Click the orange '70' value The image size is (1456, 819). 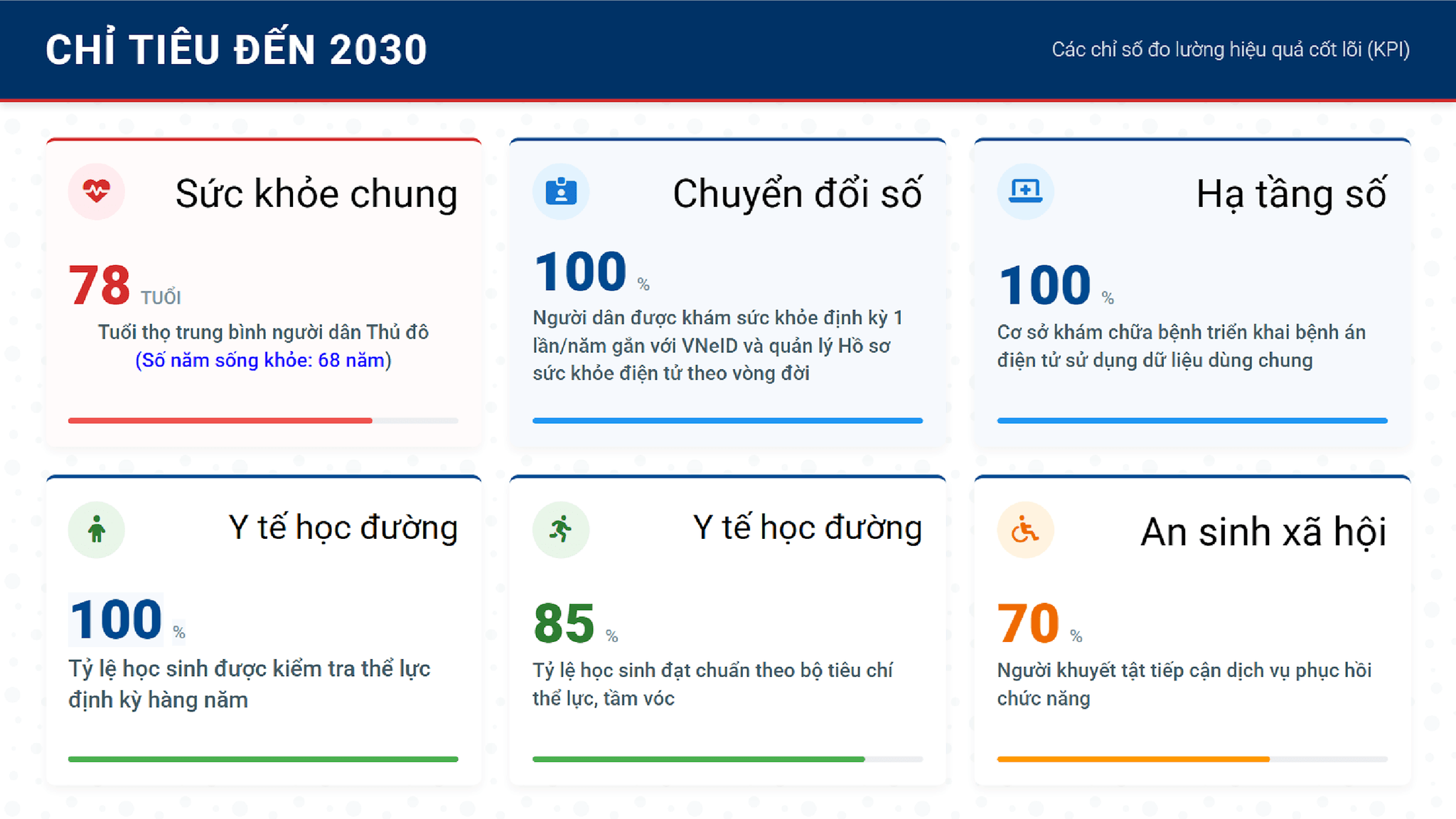tap(1029, 623)
